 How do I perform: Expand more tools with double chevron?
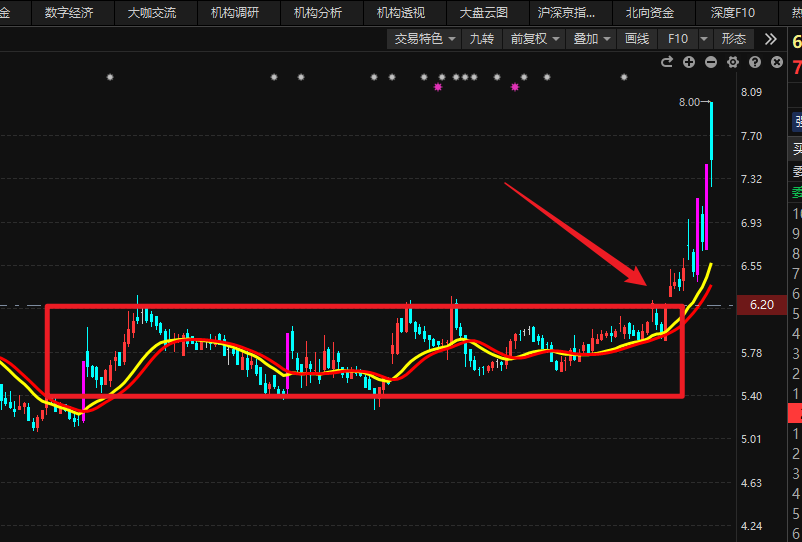pyautogui.click(x=770, y=39)
